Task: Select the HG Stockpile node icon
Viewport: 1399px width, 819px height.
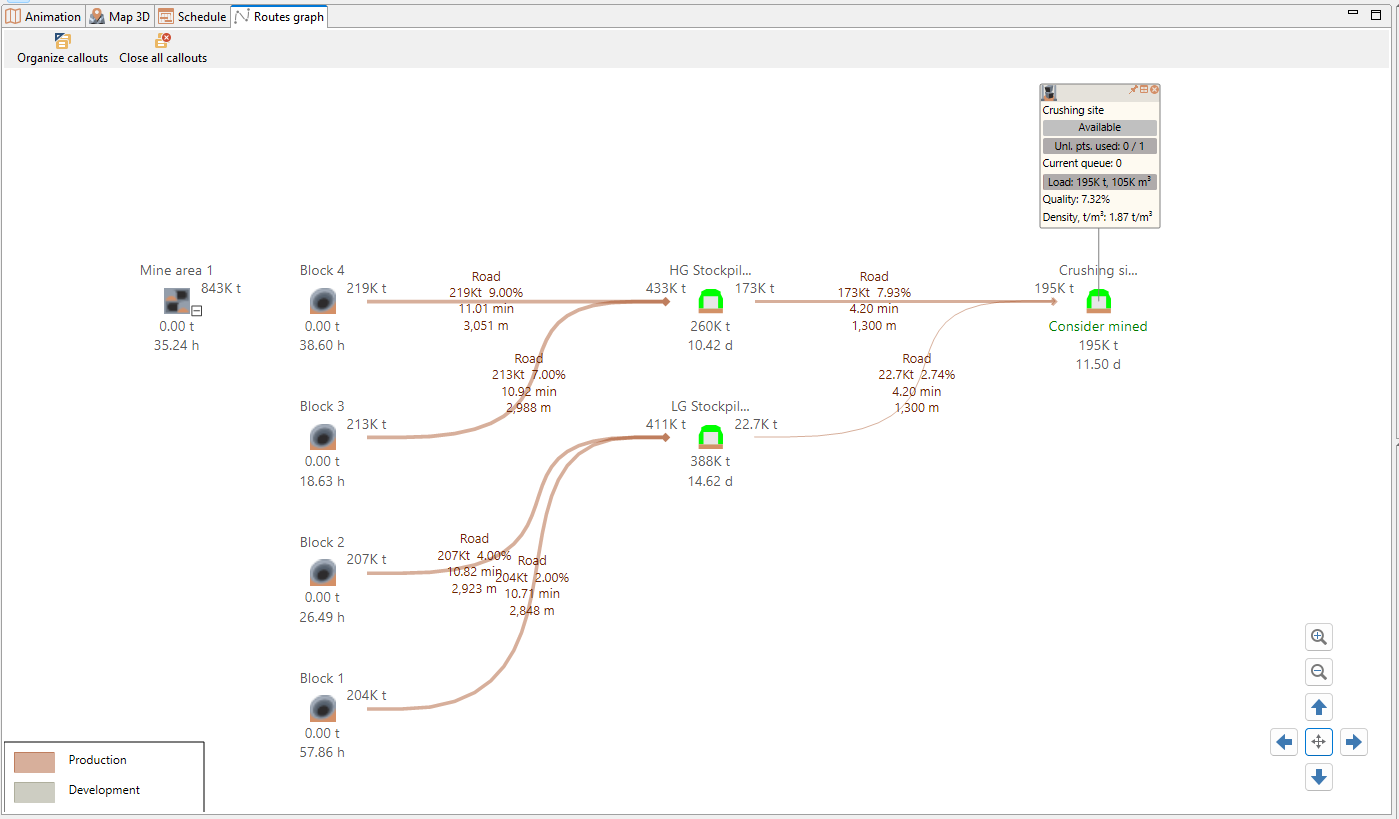Action: 711,301
